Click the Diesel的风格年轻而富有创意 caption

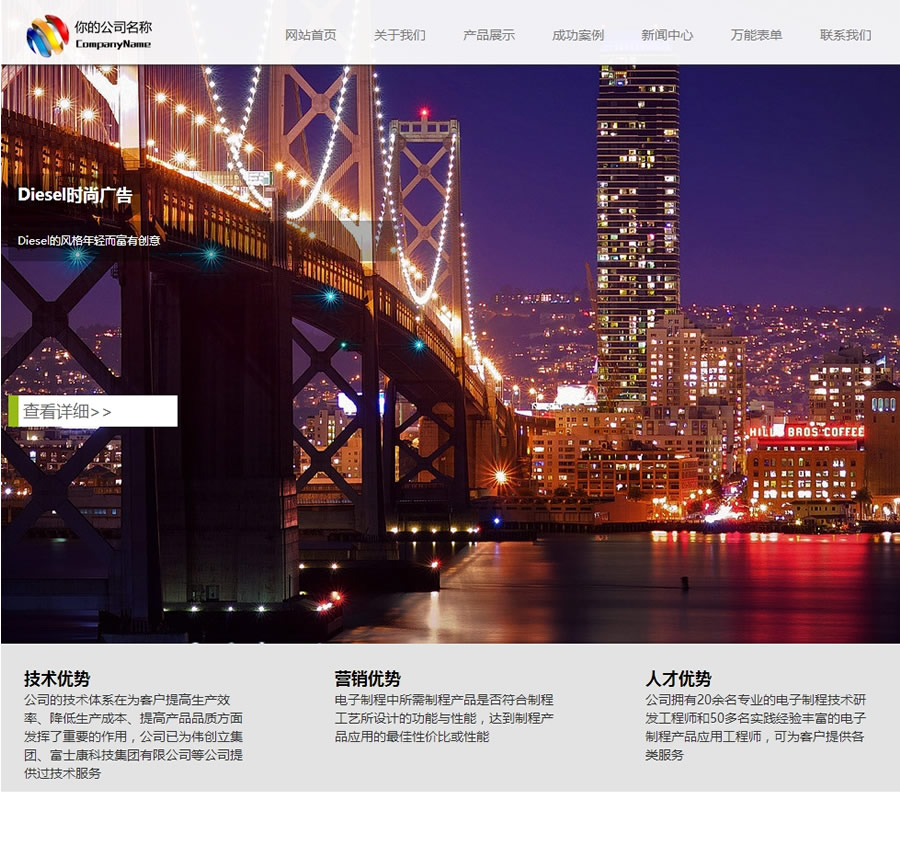tap(89, 241)
